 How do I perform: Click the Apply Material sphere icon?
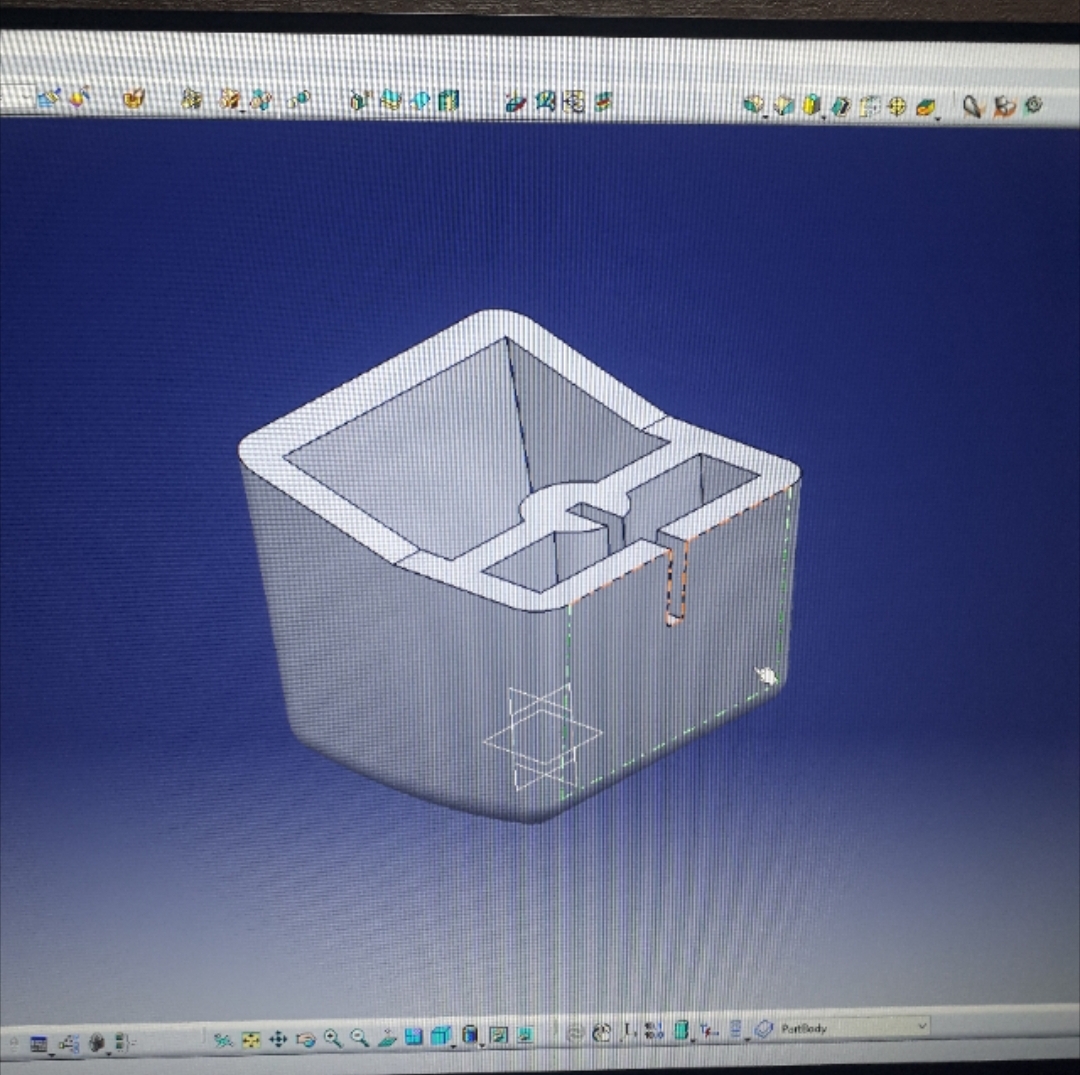pyautogui.click(x=80, y=98)
